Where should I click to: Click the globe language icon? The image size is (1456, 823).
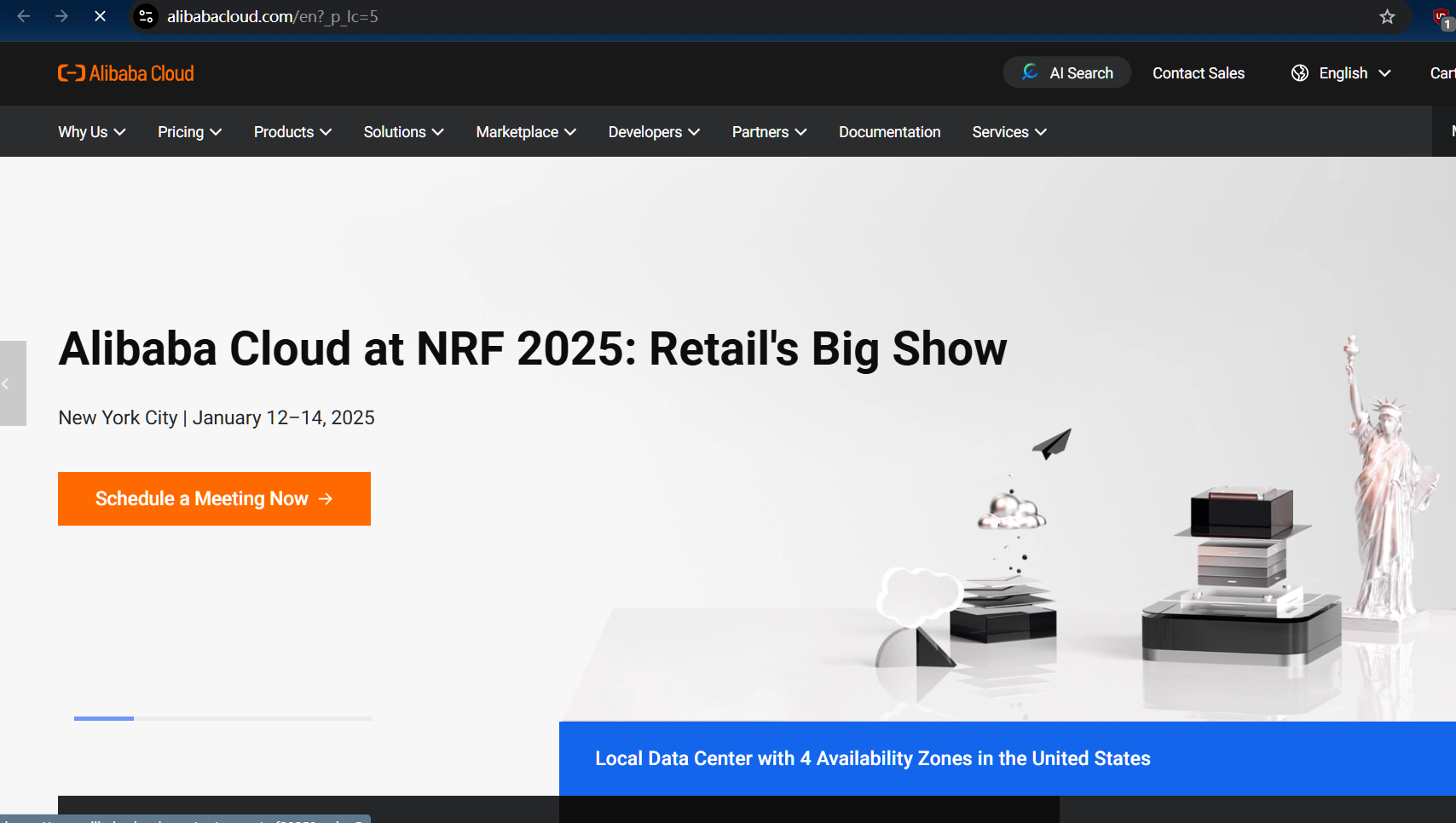tap(1299, 73)
